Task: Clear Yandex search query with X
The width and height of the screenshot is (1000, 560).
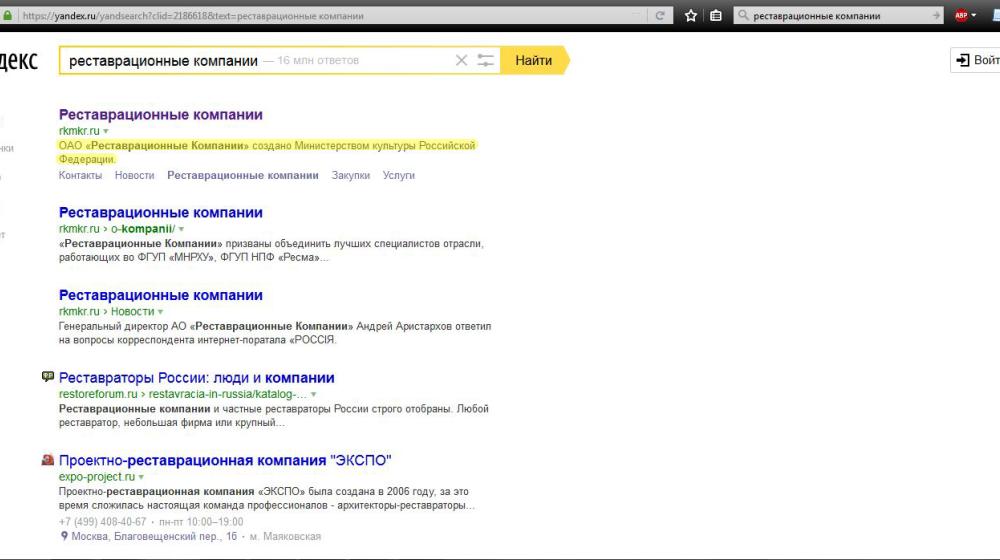Action: [x=461, y=61]
